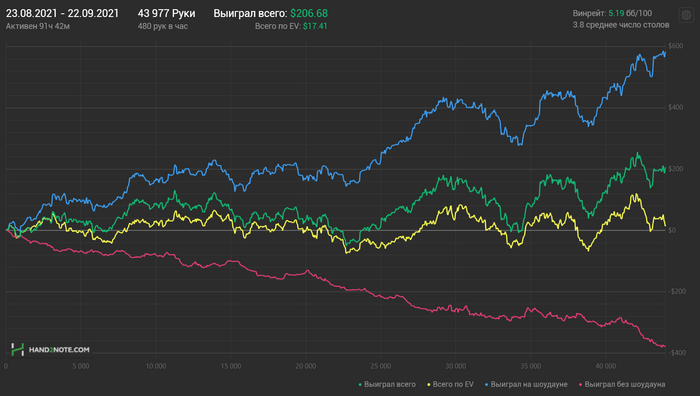This screenshot has height=396, width=700.
Task: Click the 35 000 x-axis label
Action: [531, 366]
